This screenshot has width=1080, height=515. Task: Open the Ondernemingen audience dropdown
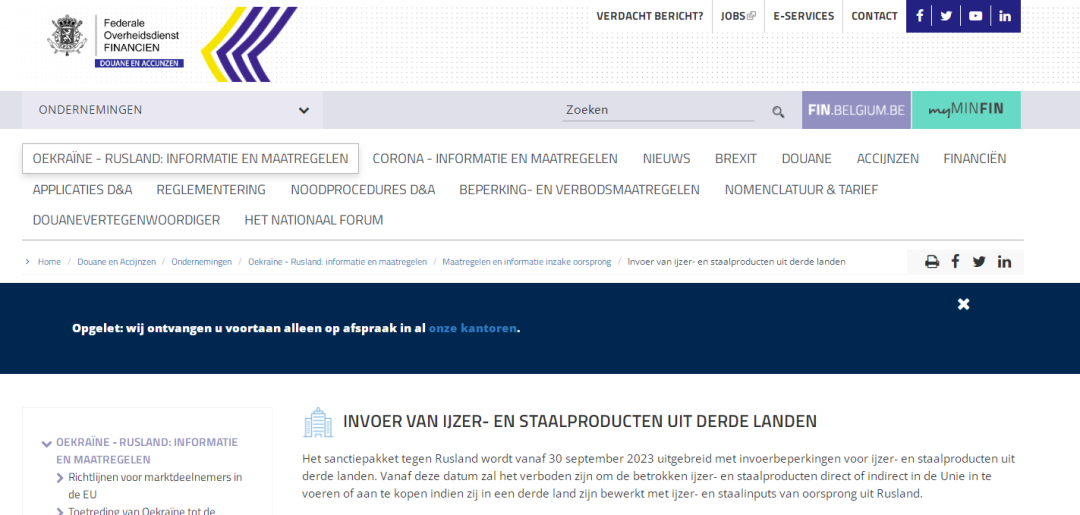click(172, 110)
